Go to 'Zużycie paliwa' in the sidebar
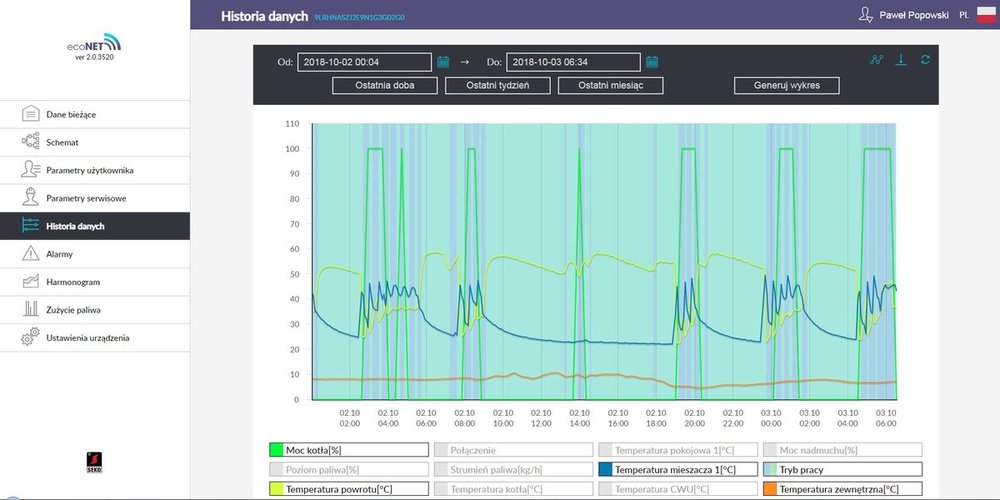This screenshot has height=500, width=1000. tap(73, 310)
